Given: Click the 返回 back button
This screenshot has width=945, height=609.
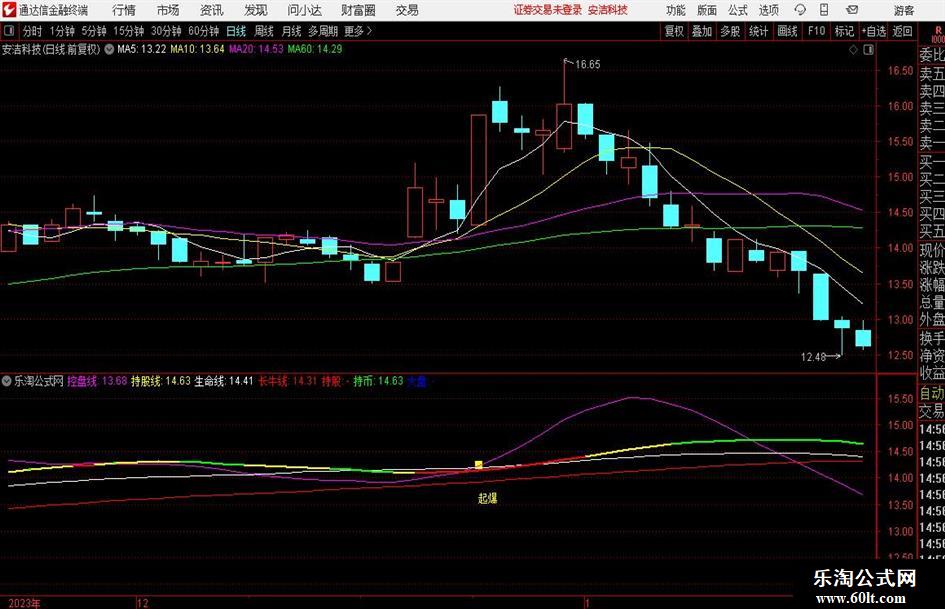Looking at the screenshot, I should pyautogui.click(x=902, y=31).
